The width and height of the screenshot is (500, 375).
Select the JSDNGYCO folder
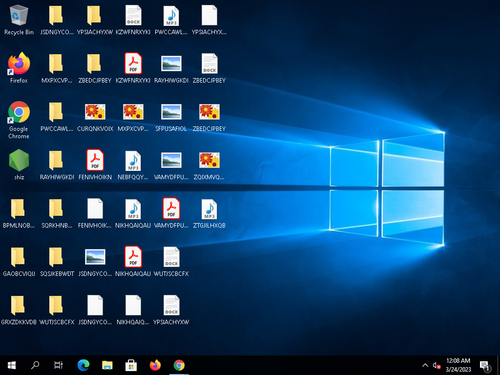(57, 19)
